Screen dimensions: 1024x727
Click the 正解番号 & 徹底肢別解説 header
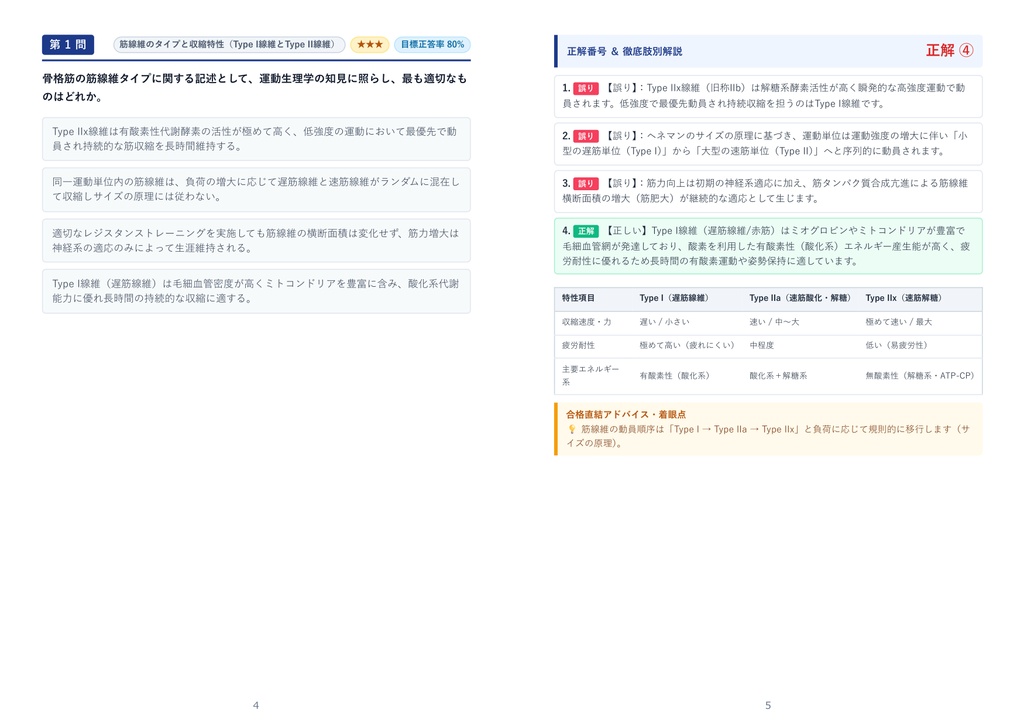[624, 51]
